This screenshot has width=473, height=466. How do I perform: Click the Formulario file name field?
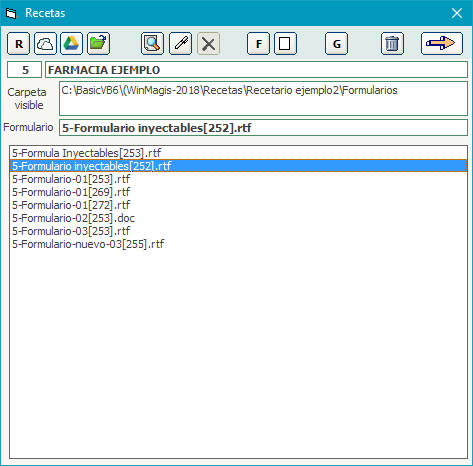pos(263,128)
